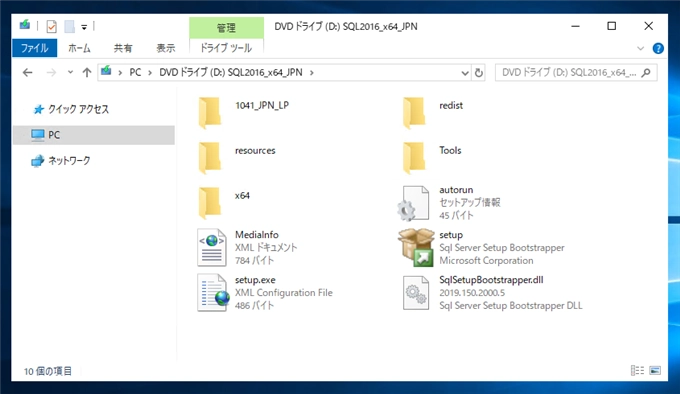Click in the search box
The height and width of the screenshot is (394, 680).
pyautogui.click(x=569, y=72)
